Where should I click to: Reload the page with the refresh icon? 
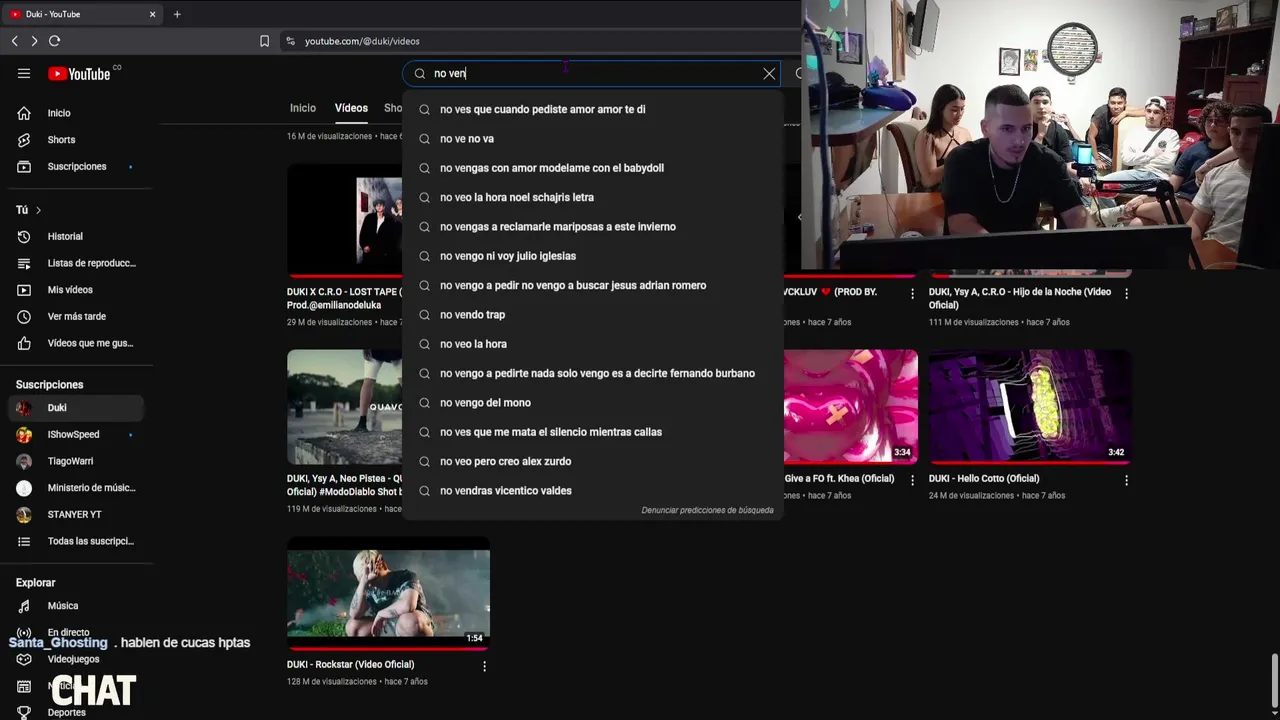(x=54, y=41)
